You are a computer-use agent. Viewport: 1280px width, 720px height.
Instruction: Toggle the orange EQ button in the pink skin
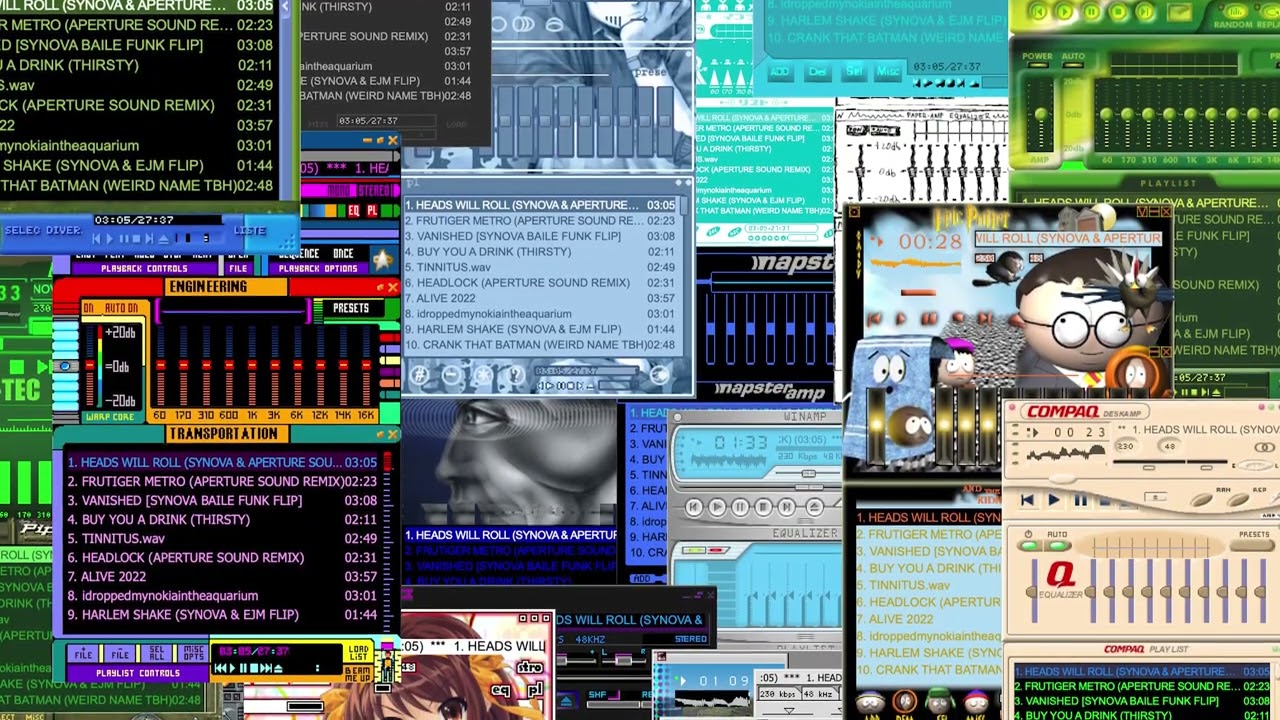pyautogui.click(x=354, y=211)
